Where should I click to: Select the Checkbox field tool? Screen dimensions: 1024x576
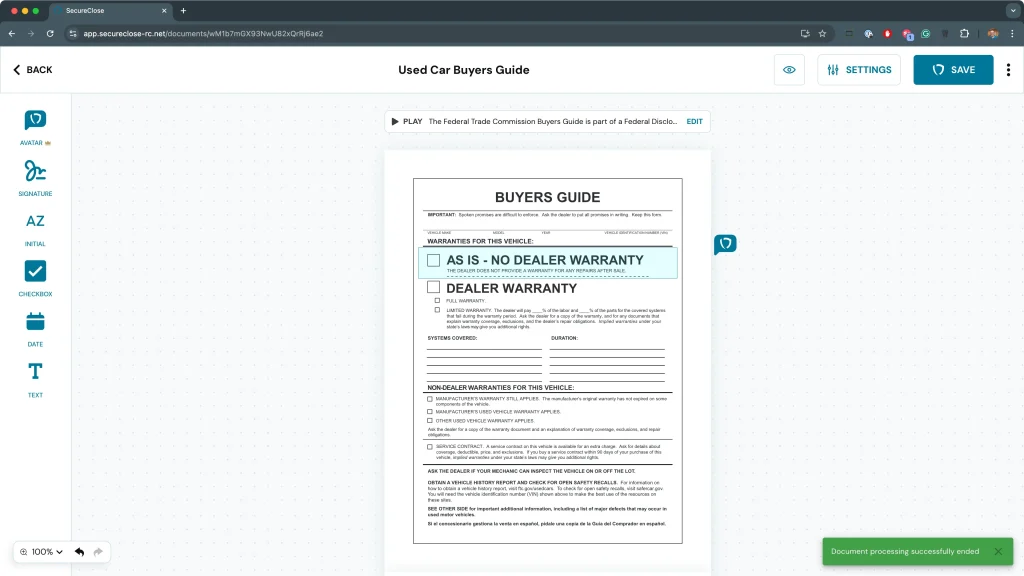(35, 271)
